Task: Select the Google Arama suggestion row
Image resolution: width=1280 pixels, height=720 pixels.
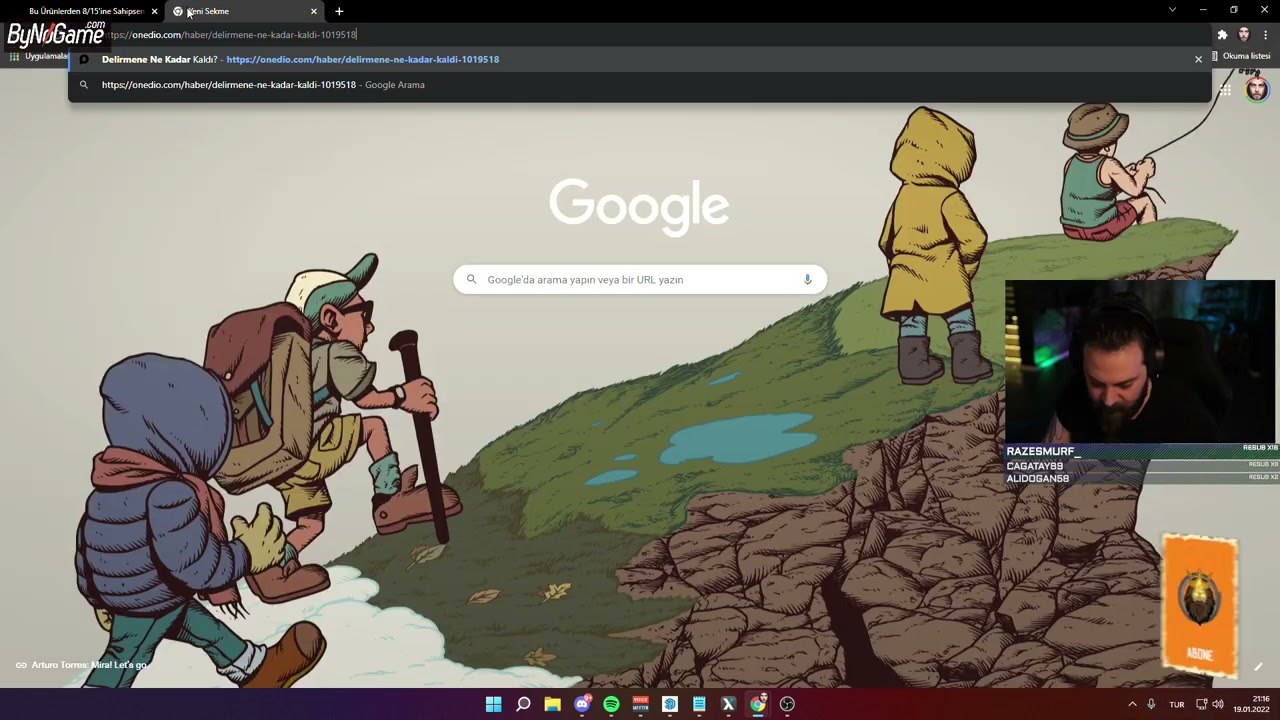Action: [x=640, y=85]
